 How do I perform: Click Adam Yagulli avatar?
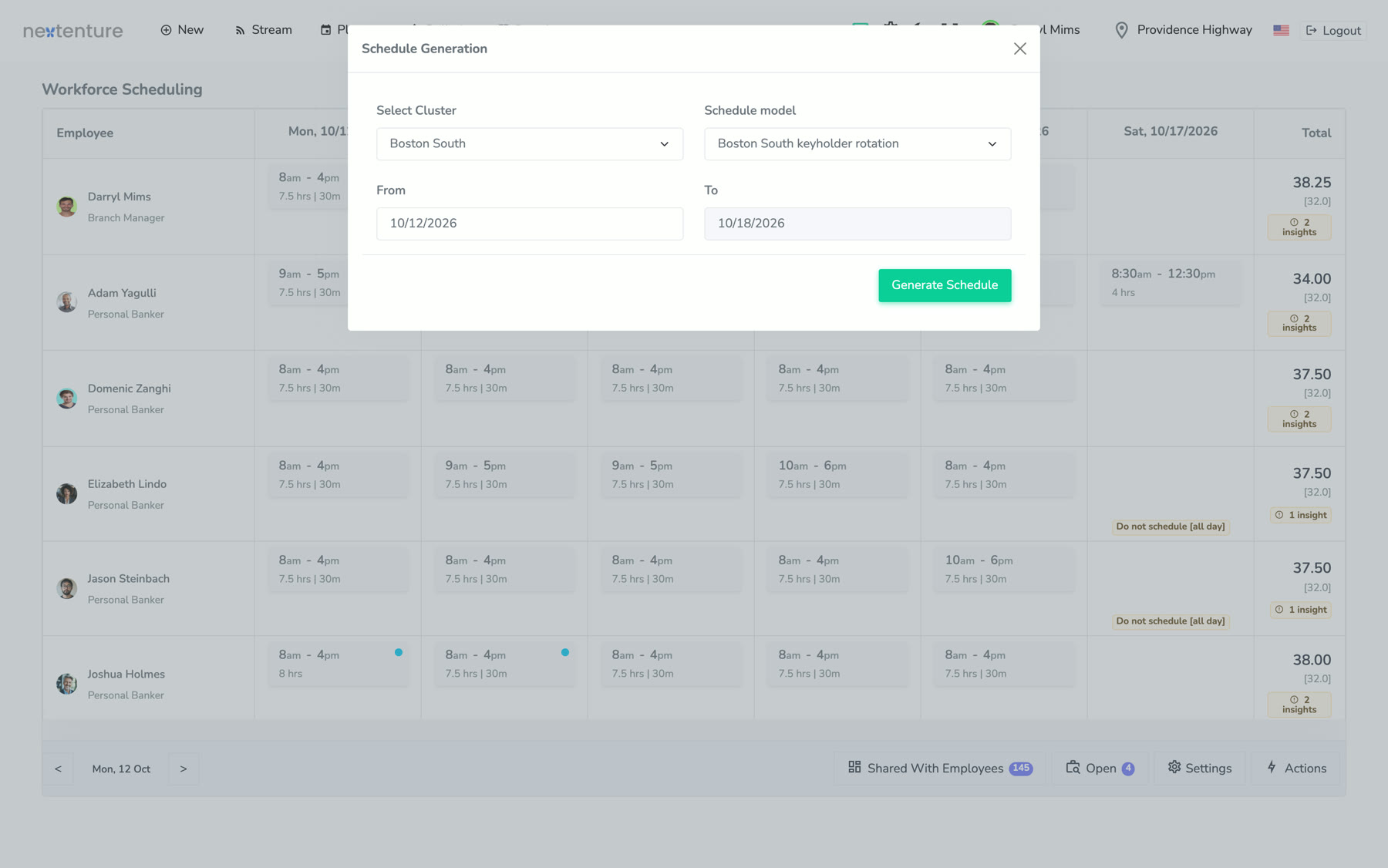tap(67, 302)
